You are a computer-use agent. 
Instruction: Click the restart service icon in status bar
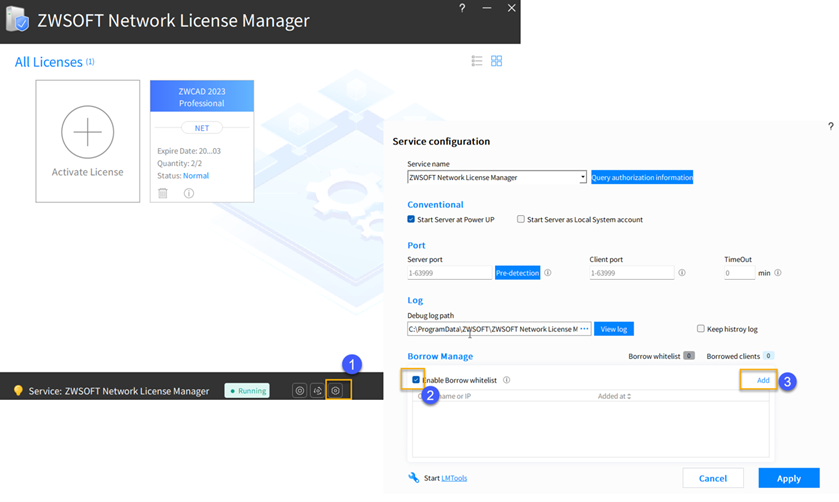click(x=317, y=390)
